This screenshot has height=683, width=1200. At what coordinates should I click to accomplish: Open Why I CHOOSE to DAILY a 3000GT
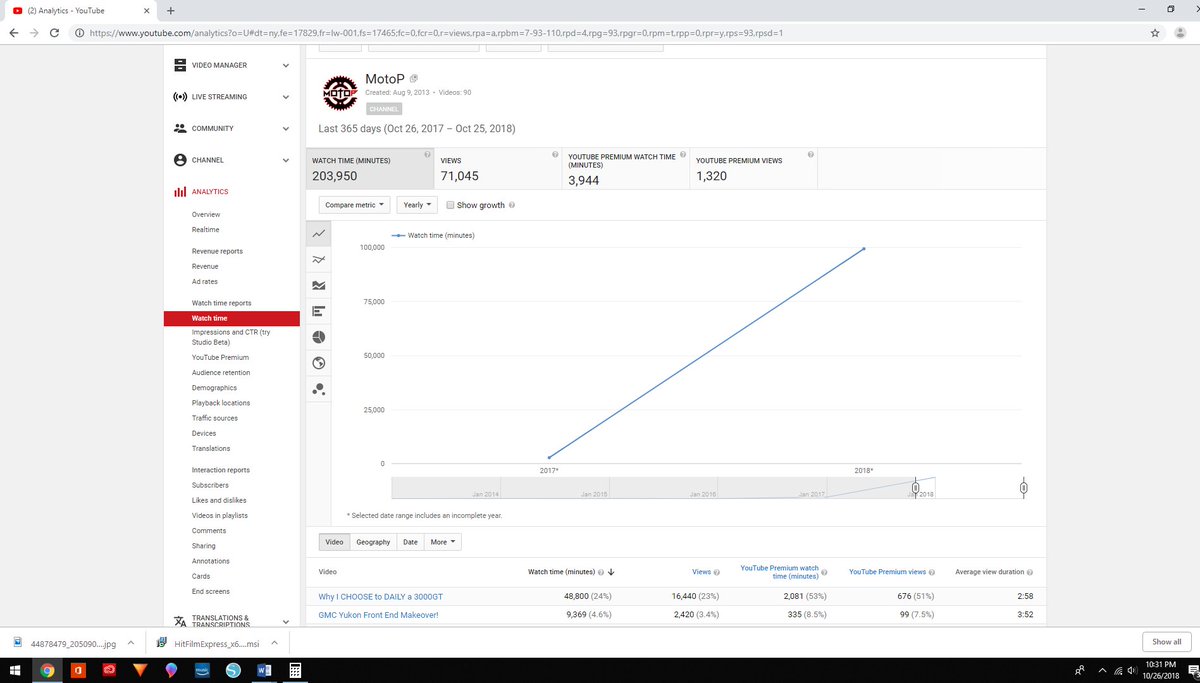pos(380,596)
